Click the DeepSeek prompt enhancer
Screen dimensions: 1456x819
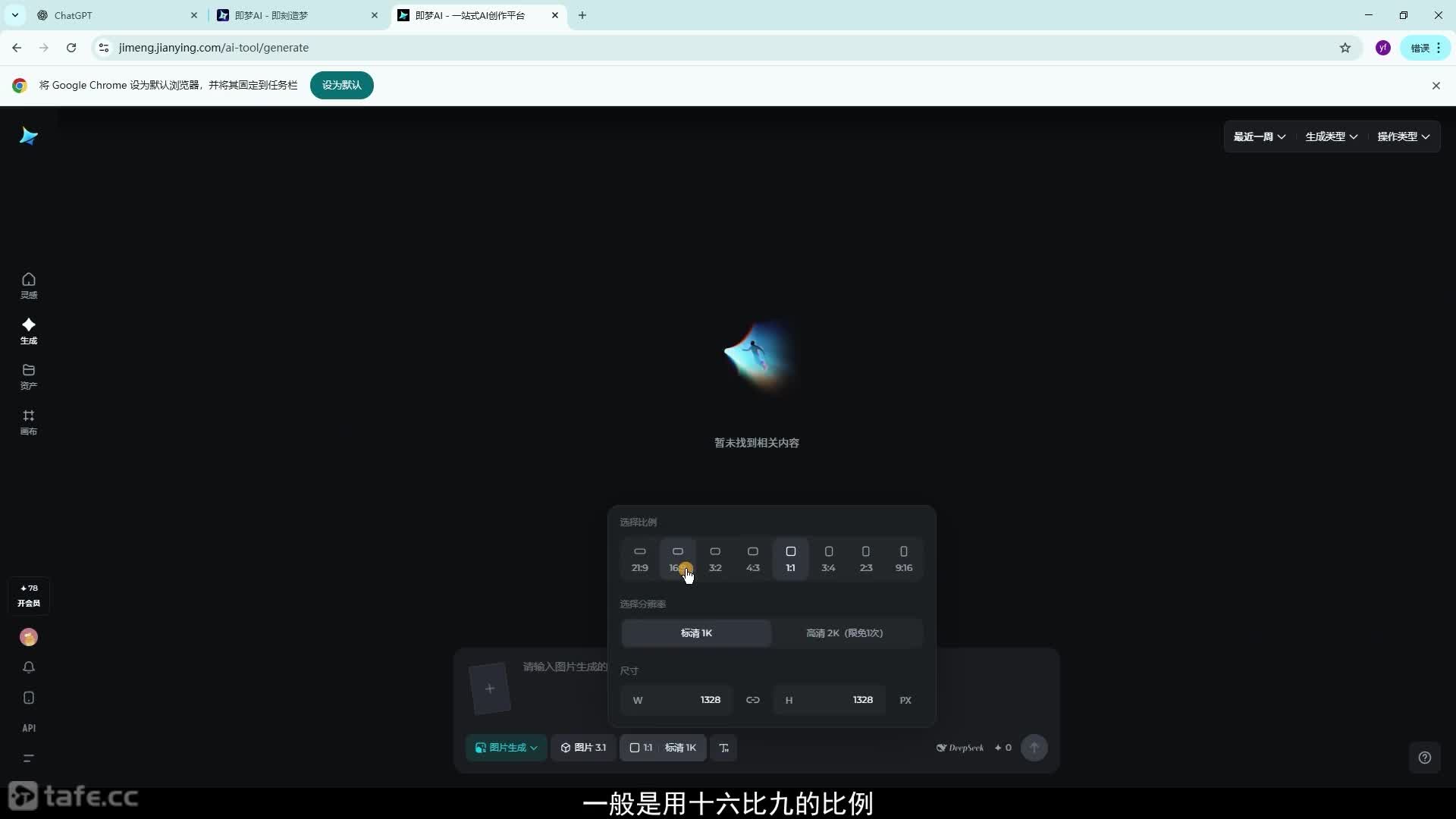pyautogui.click(x=960, y=748)
